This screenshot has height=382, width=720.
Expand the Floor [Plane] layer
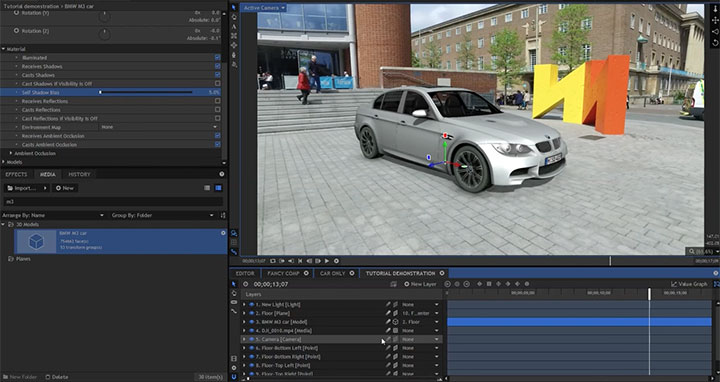[244, 313]
